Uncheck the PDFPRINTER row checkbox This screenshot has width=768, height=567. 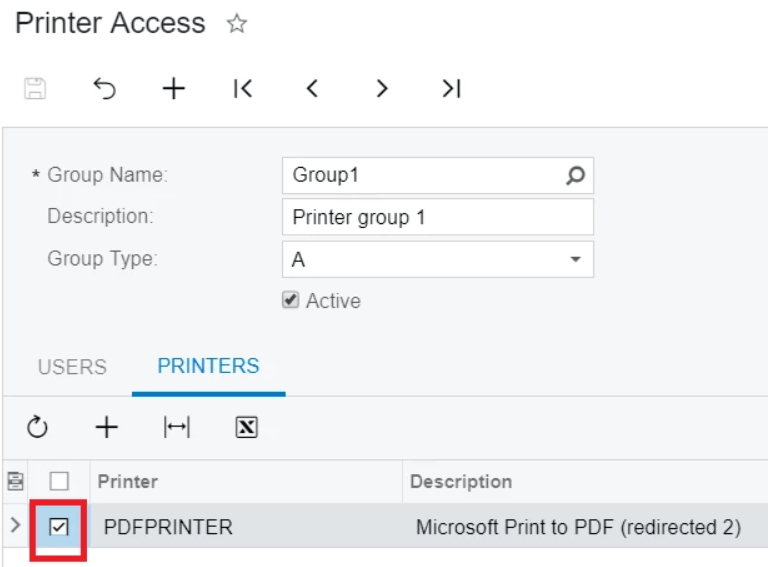coord(59,527)
